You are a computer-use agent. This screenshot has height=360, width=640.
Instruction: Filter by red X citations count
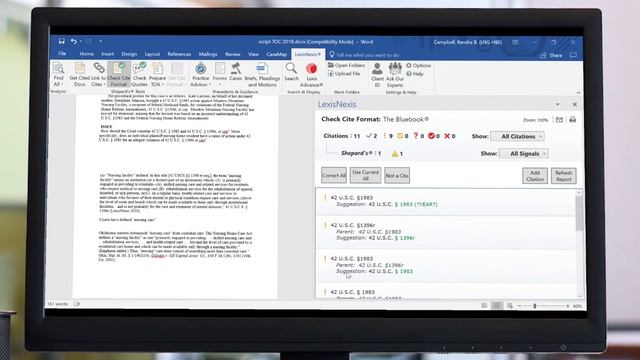click(x=449, y=136)
